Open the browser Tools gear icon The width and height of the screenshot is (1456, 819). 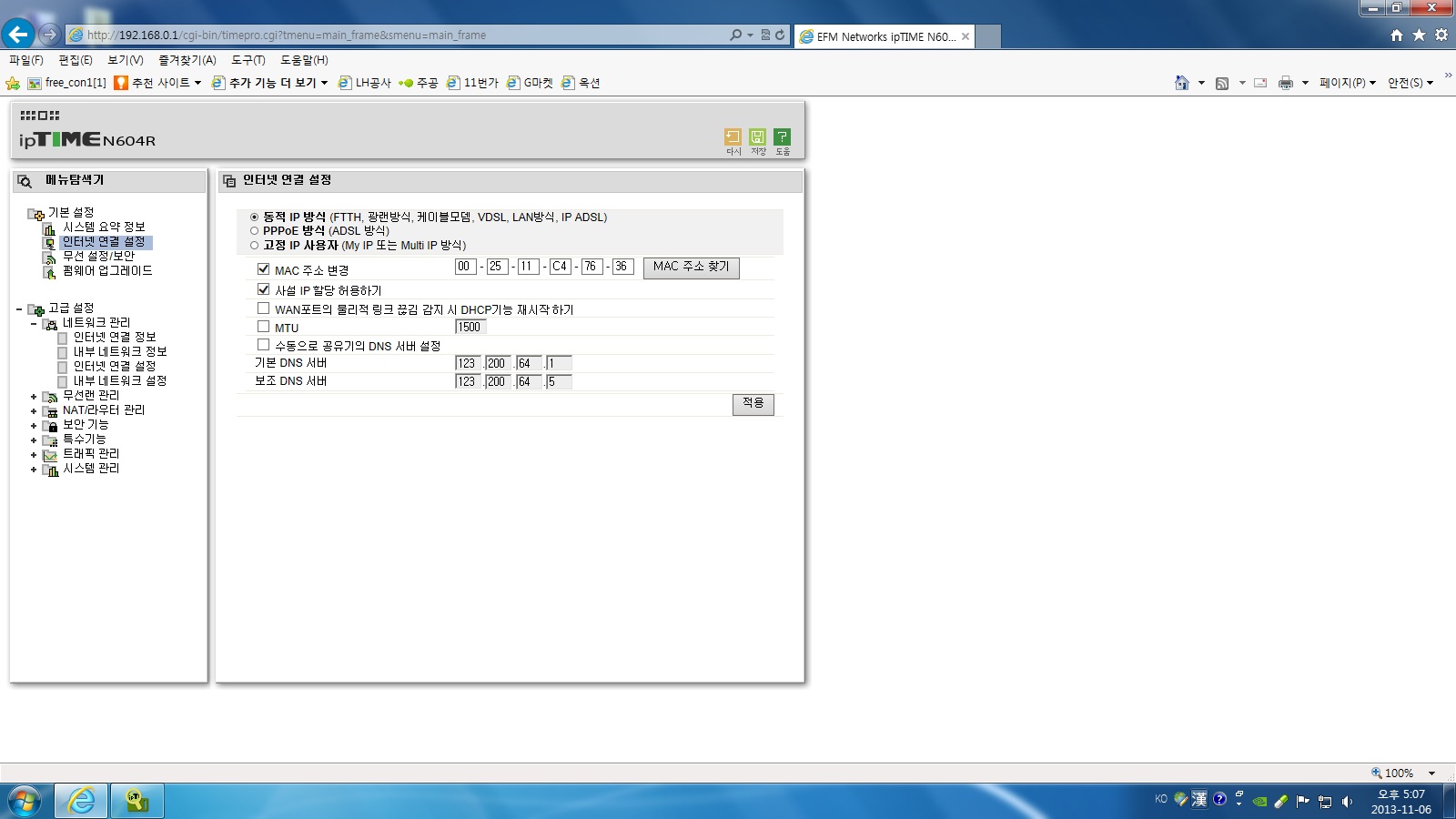(x=1441, y=35)
